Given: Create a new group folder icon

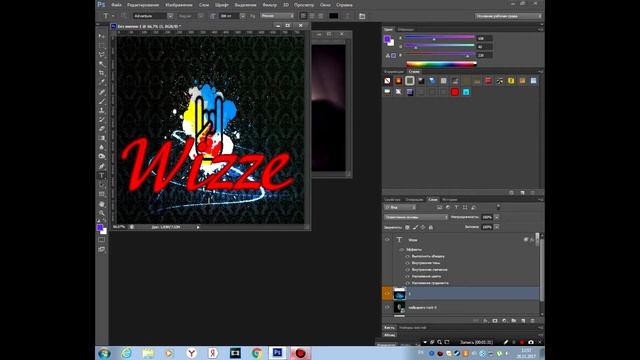Looking at the screenshot, I should (513, 321).
